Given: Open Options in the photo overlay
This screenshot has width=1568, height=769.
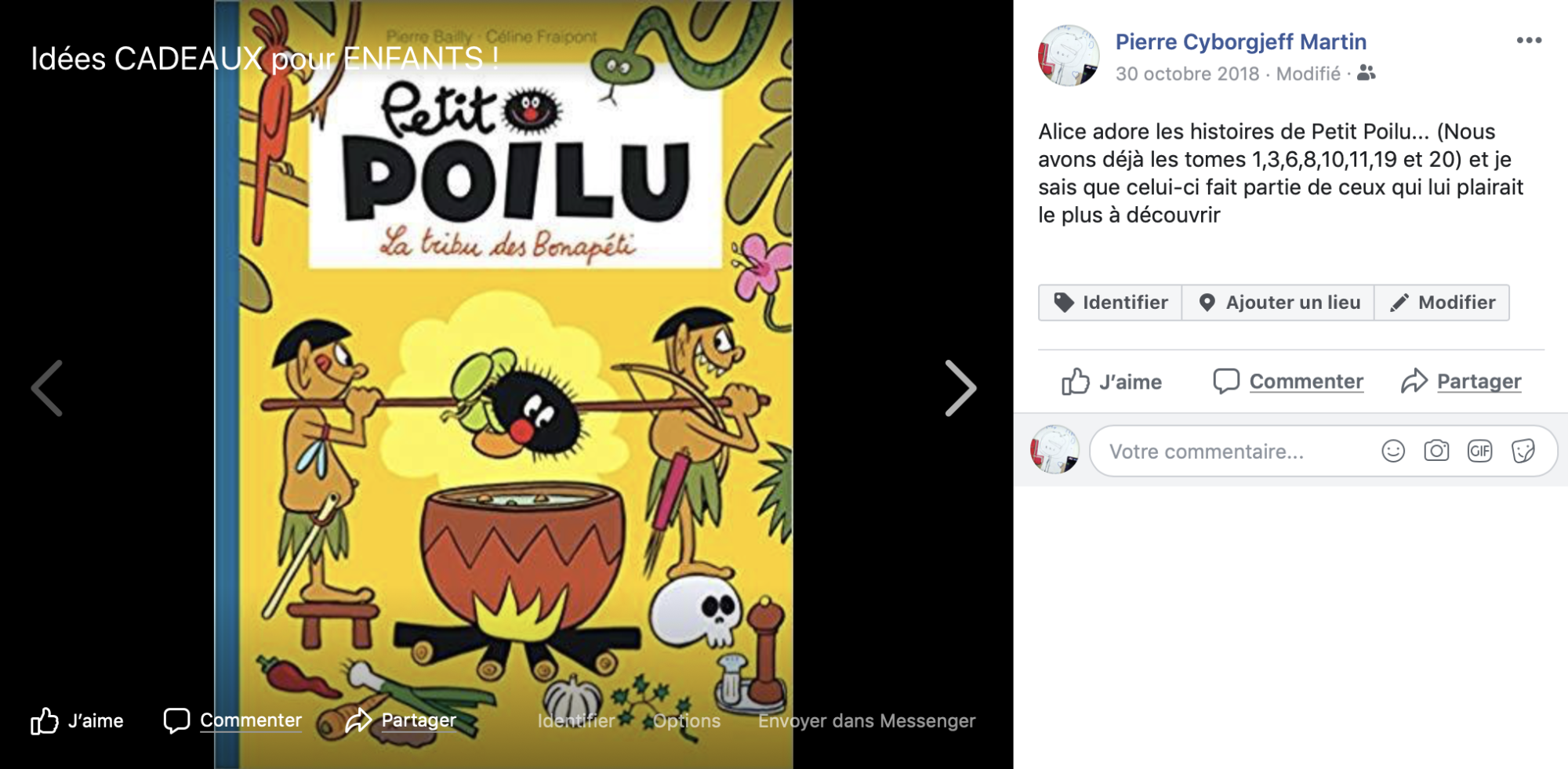Looking at the screenshot, I should coord(686,720).
